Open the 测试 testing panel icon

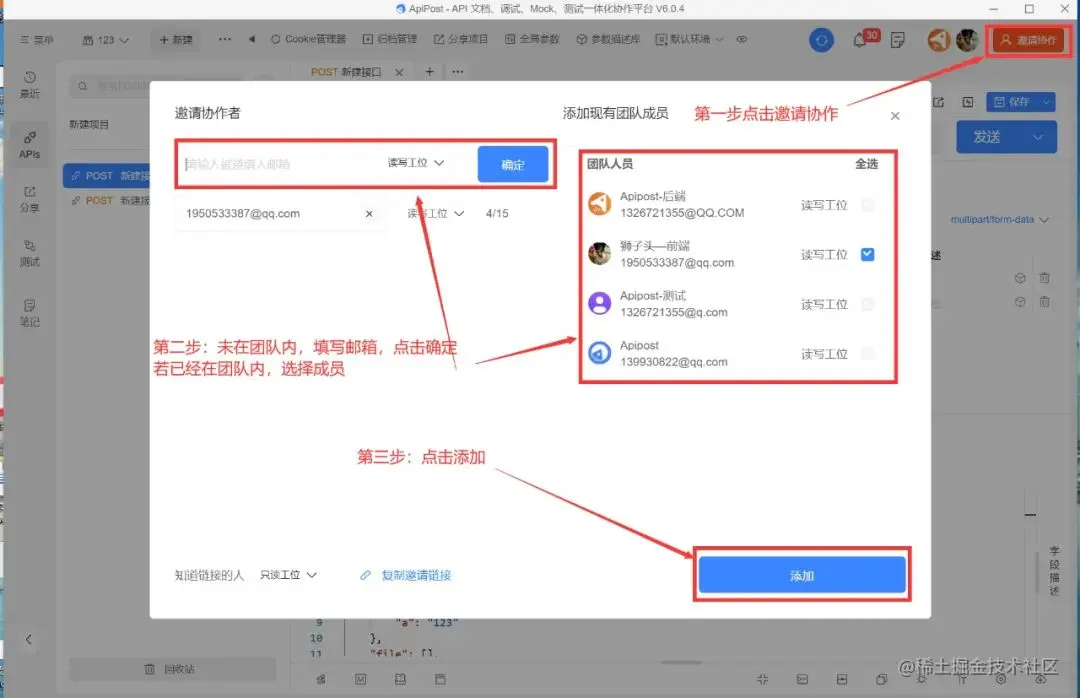[x=28, y=250]
